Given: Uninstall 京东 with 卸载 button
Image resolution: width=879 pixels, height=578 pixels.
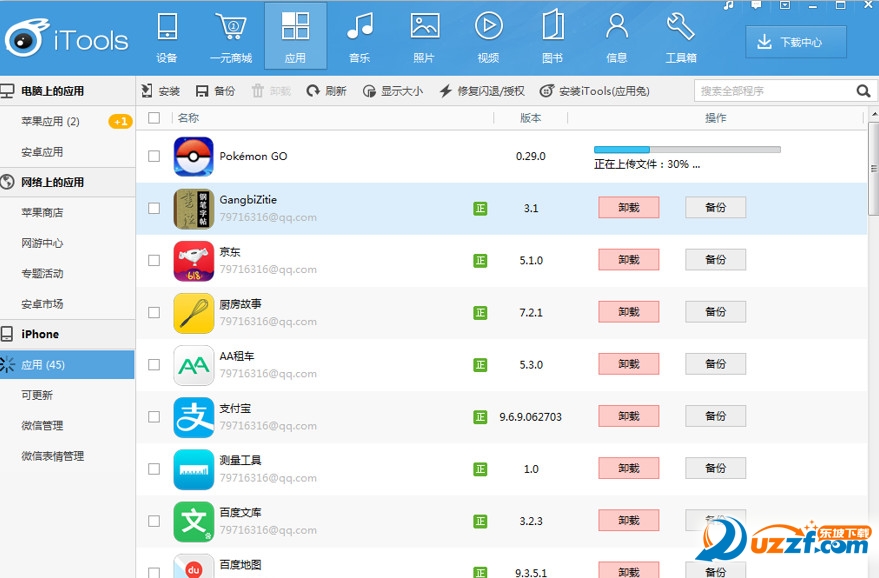Looking at the screenshot, I should 629,260.
